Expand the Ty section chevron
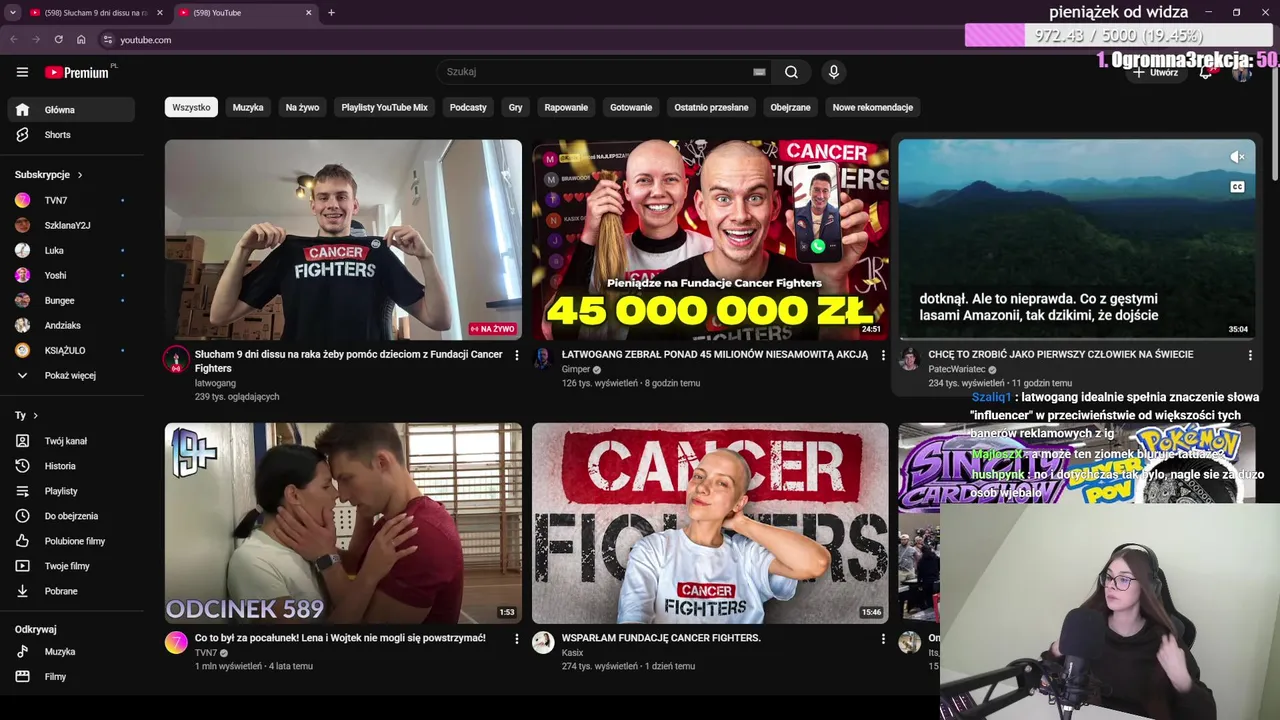 click(x=35, y=415)
